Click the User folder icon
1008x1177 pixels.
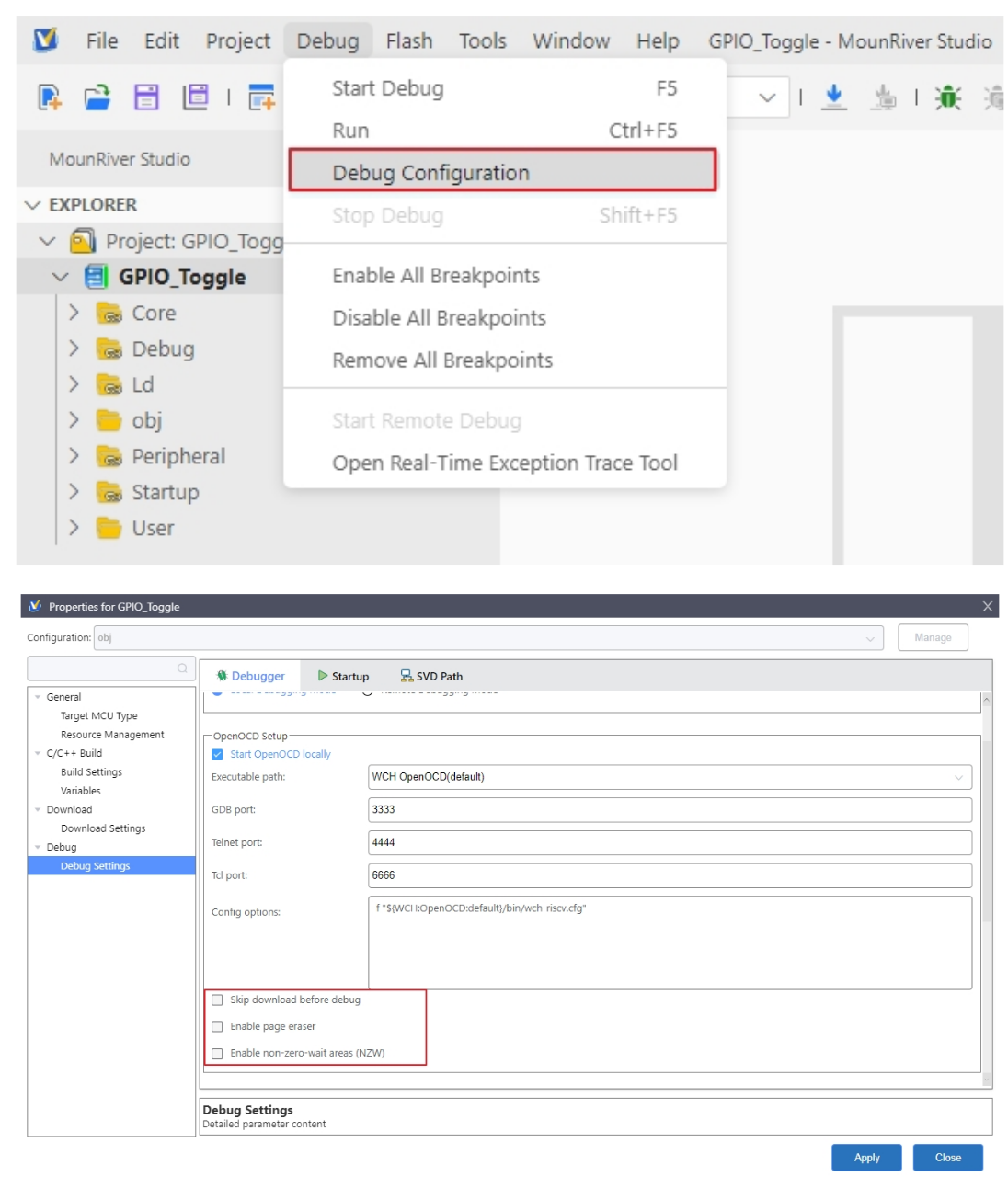pyautogui.click(x=109, y=529)
